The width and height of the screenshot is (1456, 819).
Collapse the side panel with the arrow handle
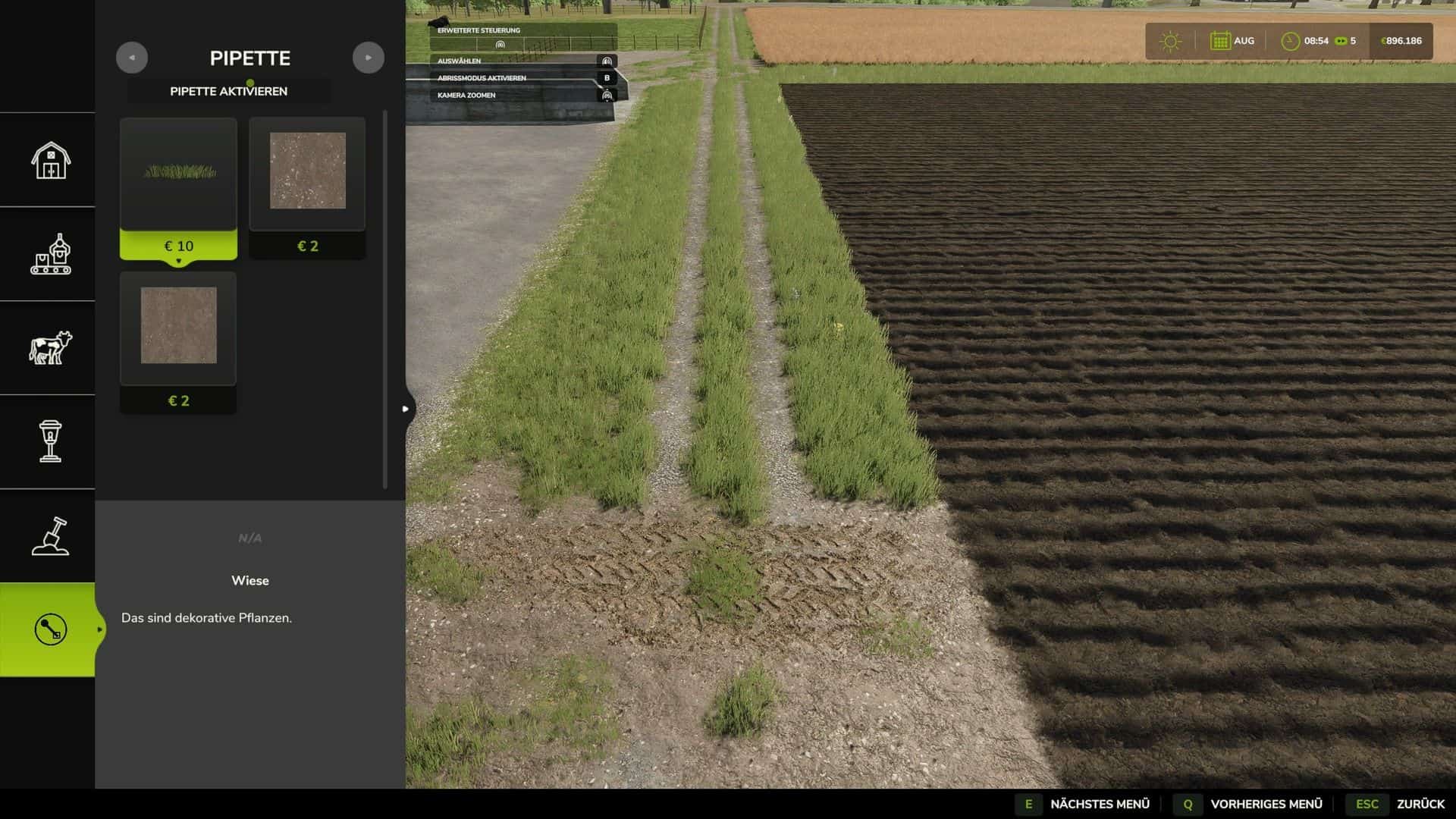coord(406,409)
